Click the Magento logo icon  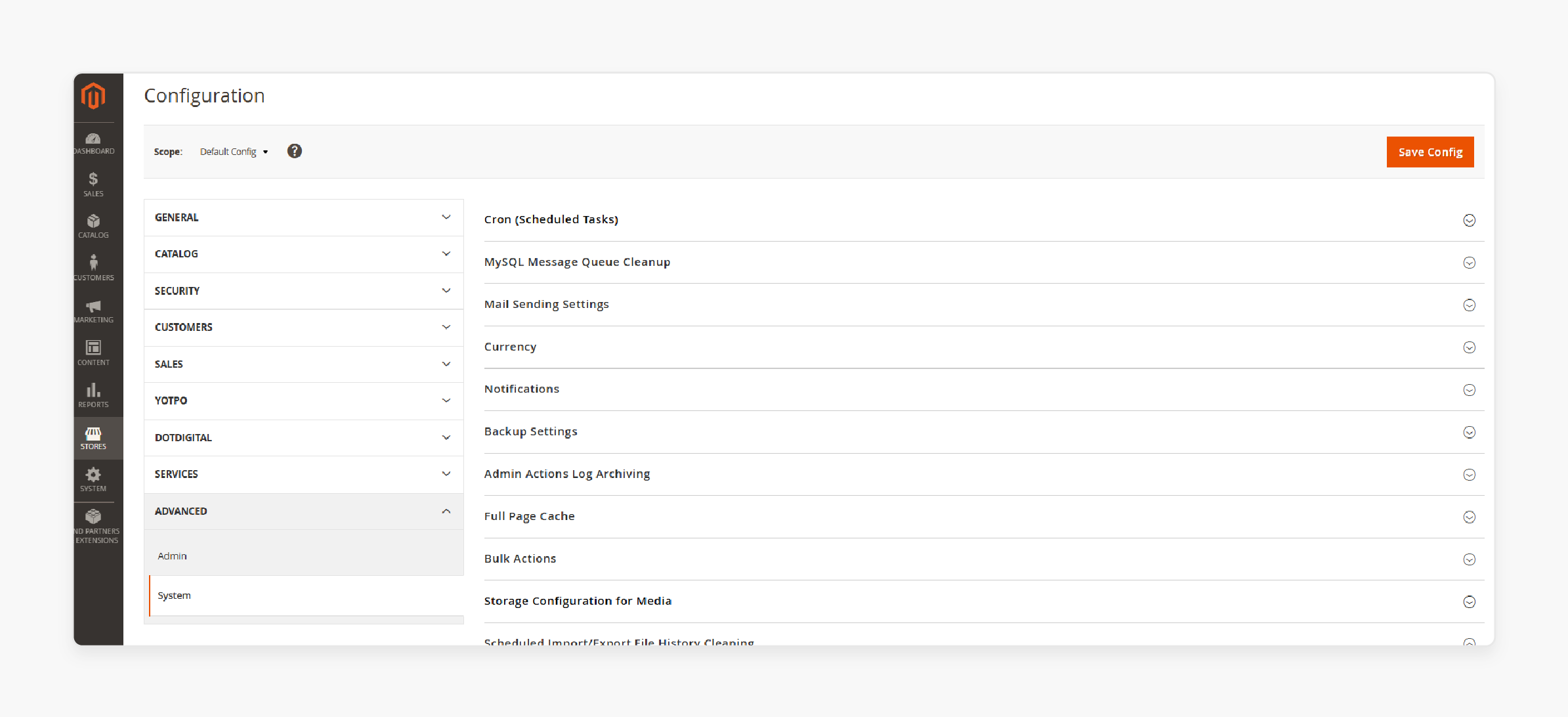point(93,97)
